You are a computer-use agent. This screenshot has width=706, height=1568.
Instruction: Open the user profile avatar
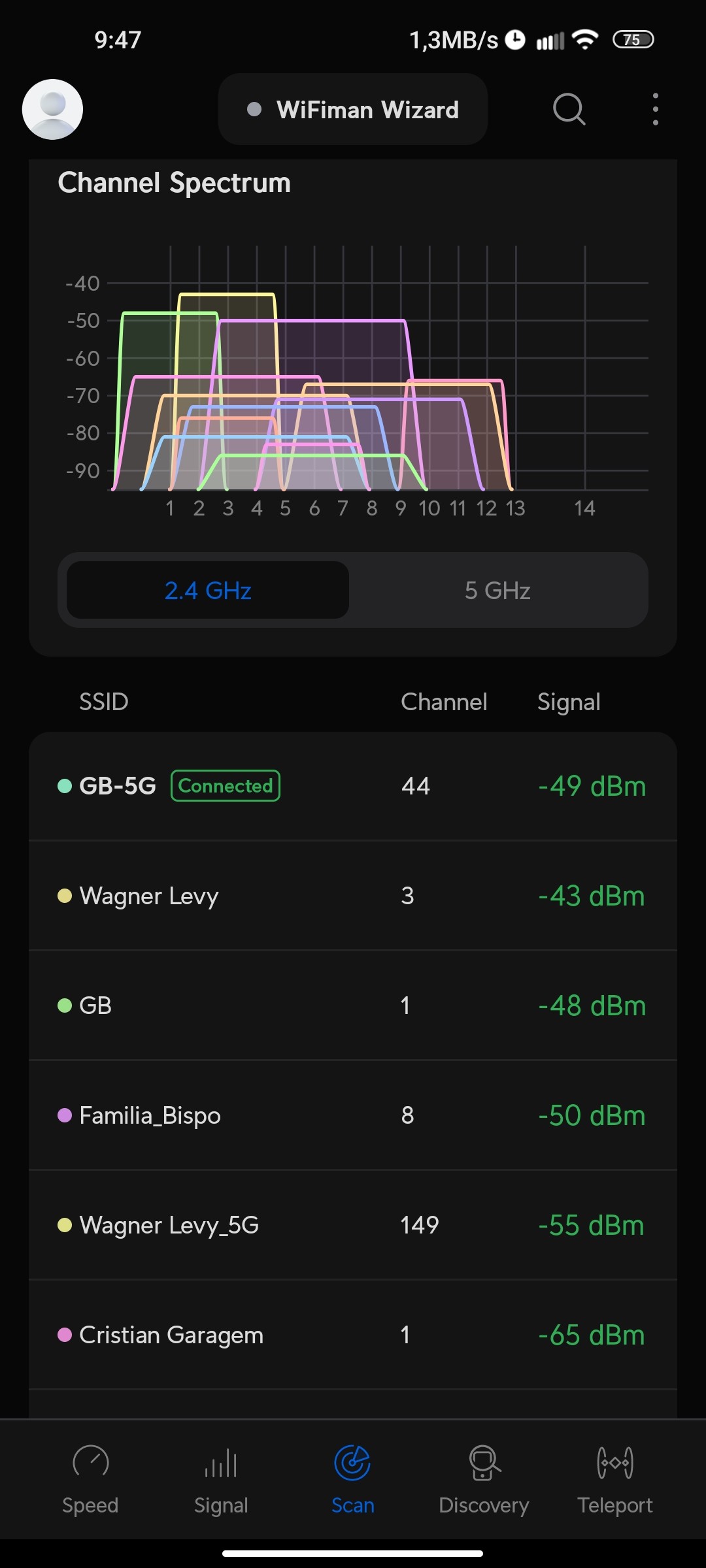pos(52,109)
